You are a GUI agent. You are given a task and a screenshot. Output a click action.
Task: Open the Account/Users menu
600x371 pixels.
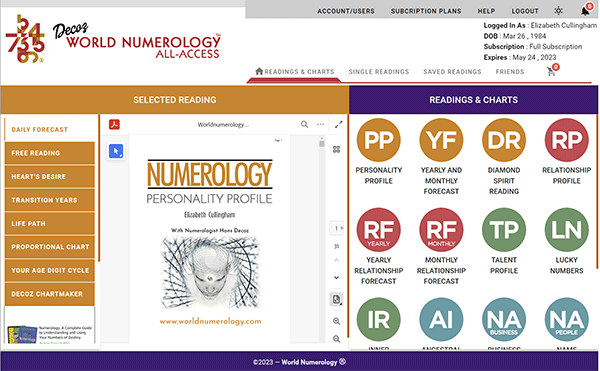click(x=346, y=11)
